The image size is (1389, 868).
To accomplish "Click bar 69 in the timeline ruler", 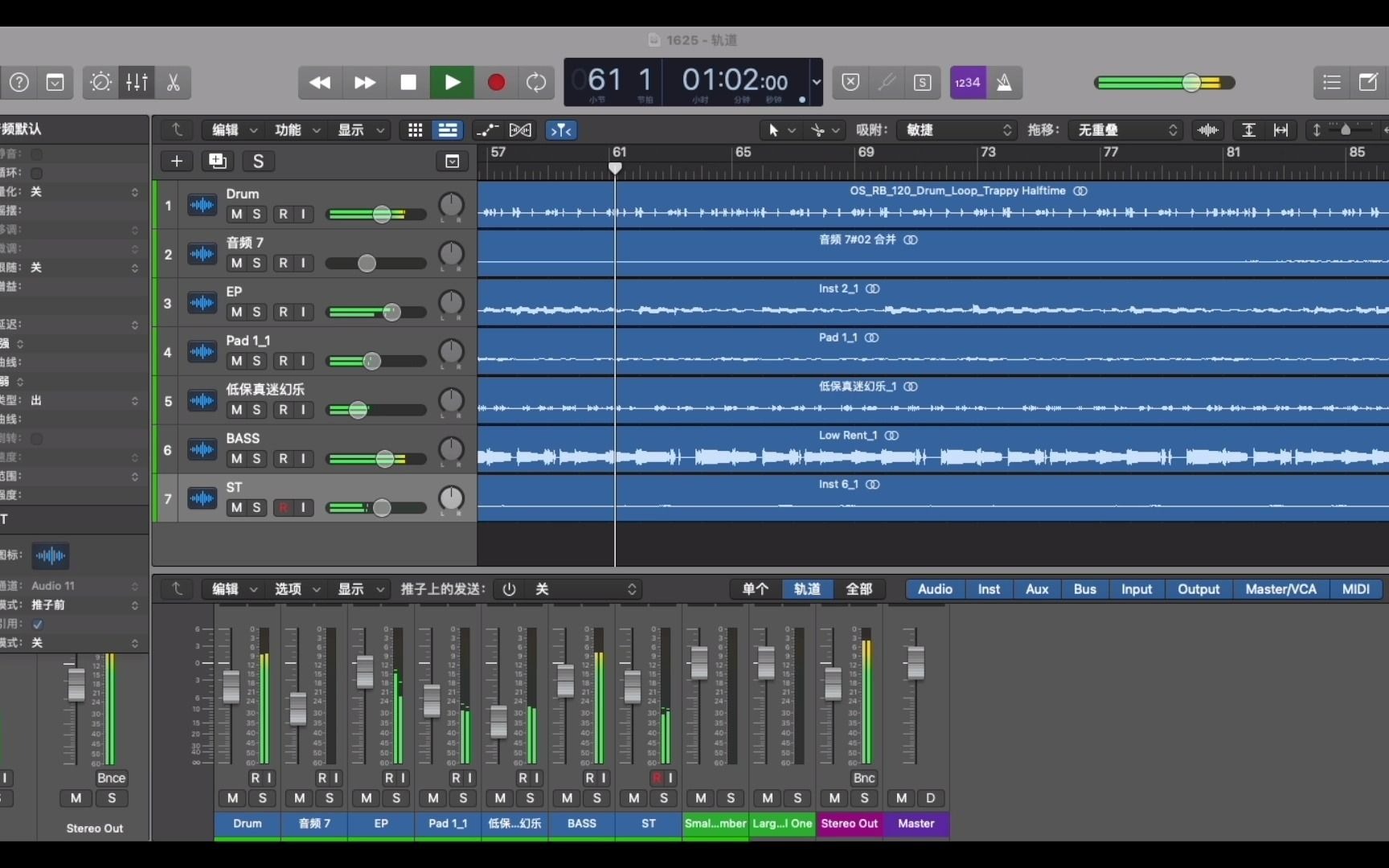I will pyautogui.click(x=866, y=153).
